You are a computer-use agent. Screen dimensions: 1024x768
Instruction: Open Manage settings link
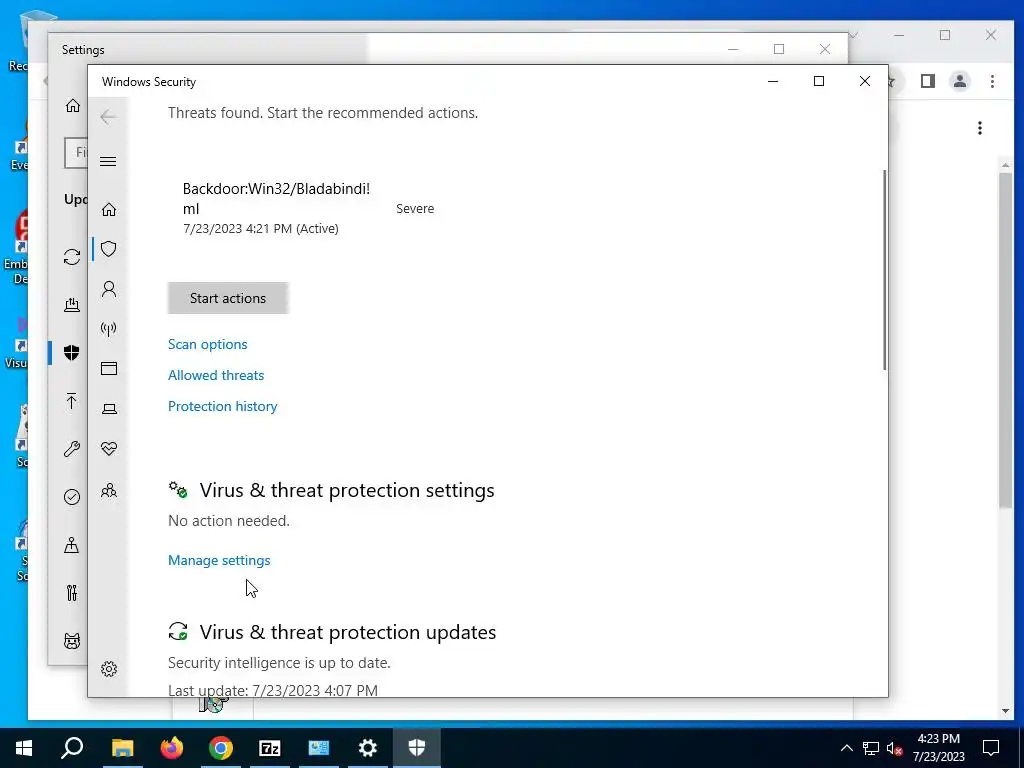click(x=219, y=560)
